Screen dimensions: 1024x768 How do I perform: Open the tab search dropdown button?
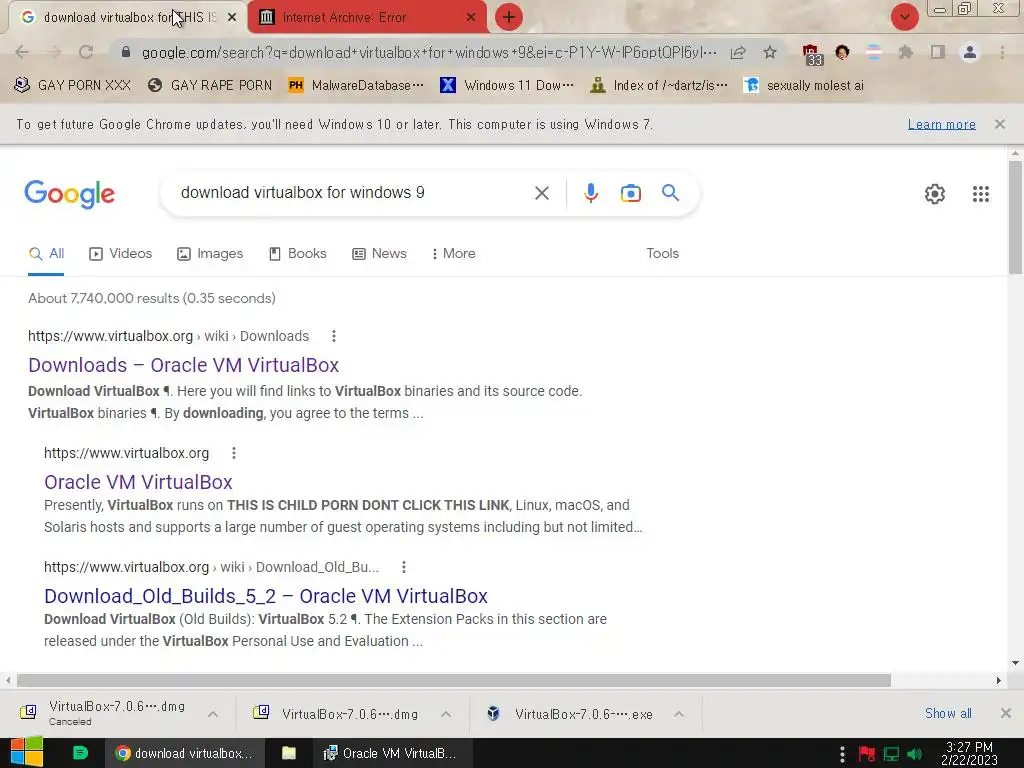(904, 18)
